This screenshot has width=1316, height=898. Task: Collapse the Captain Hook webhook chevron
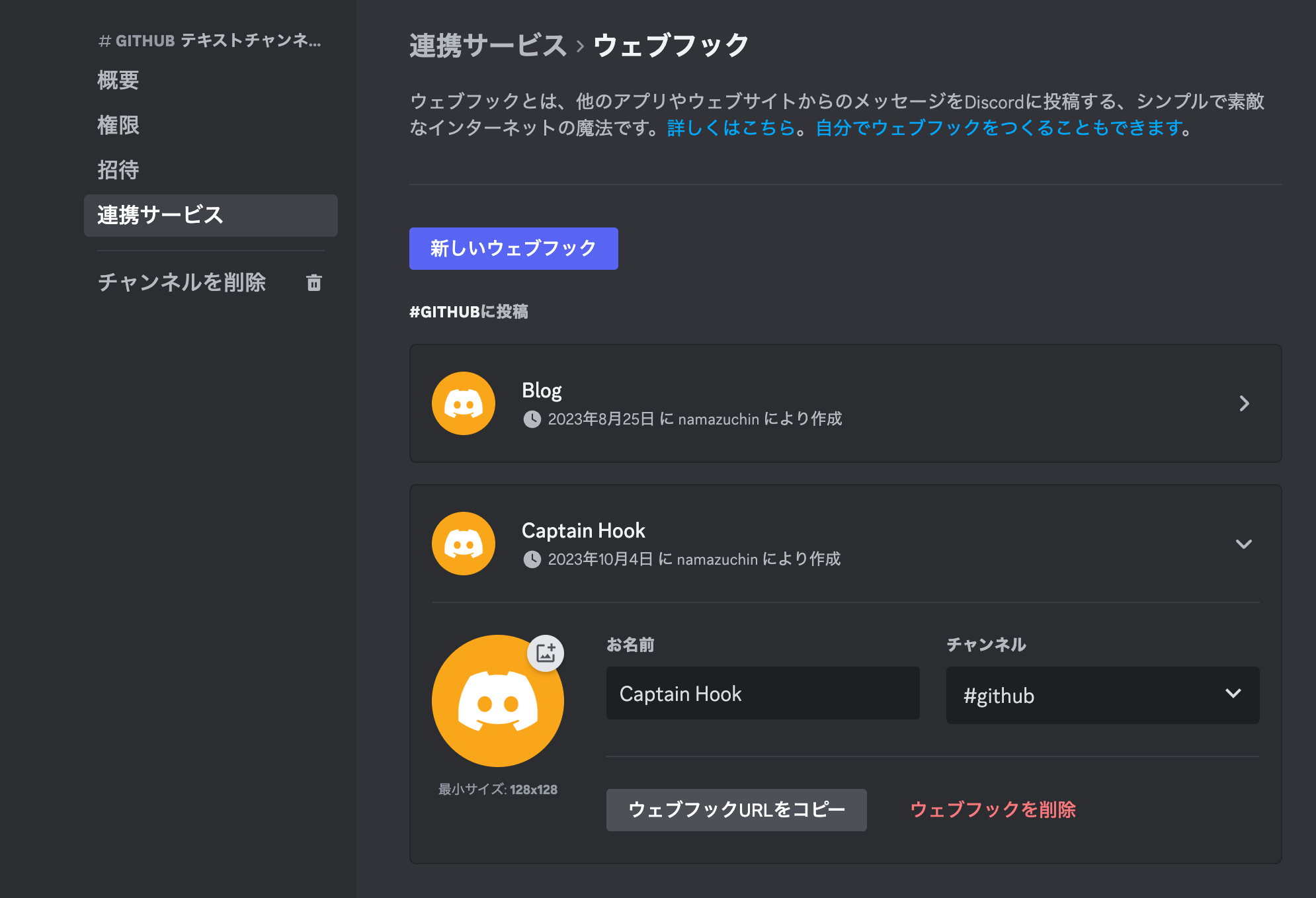click(1244, 544)
